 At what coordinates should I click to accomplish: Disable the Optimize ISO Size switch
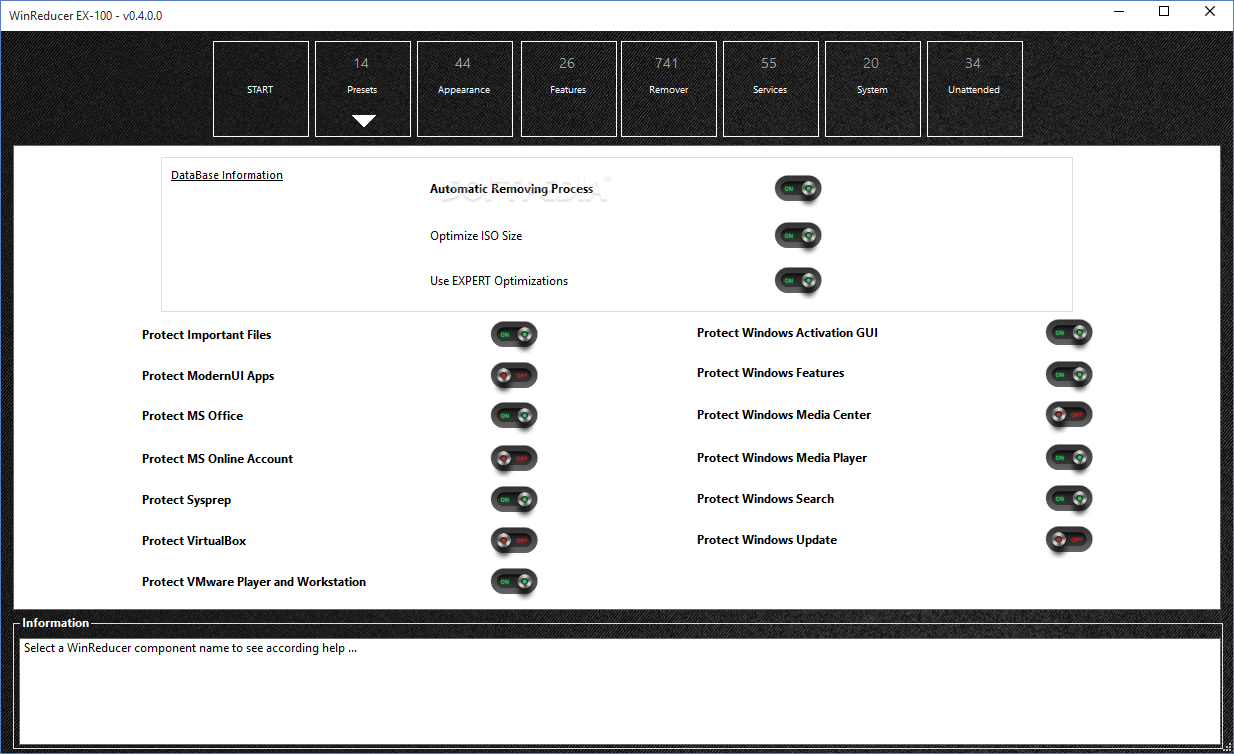click(797, 236)
